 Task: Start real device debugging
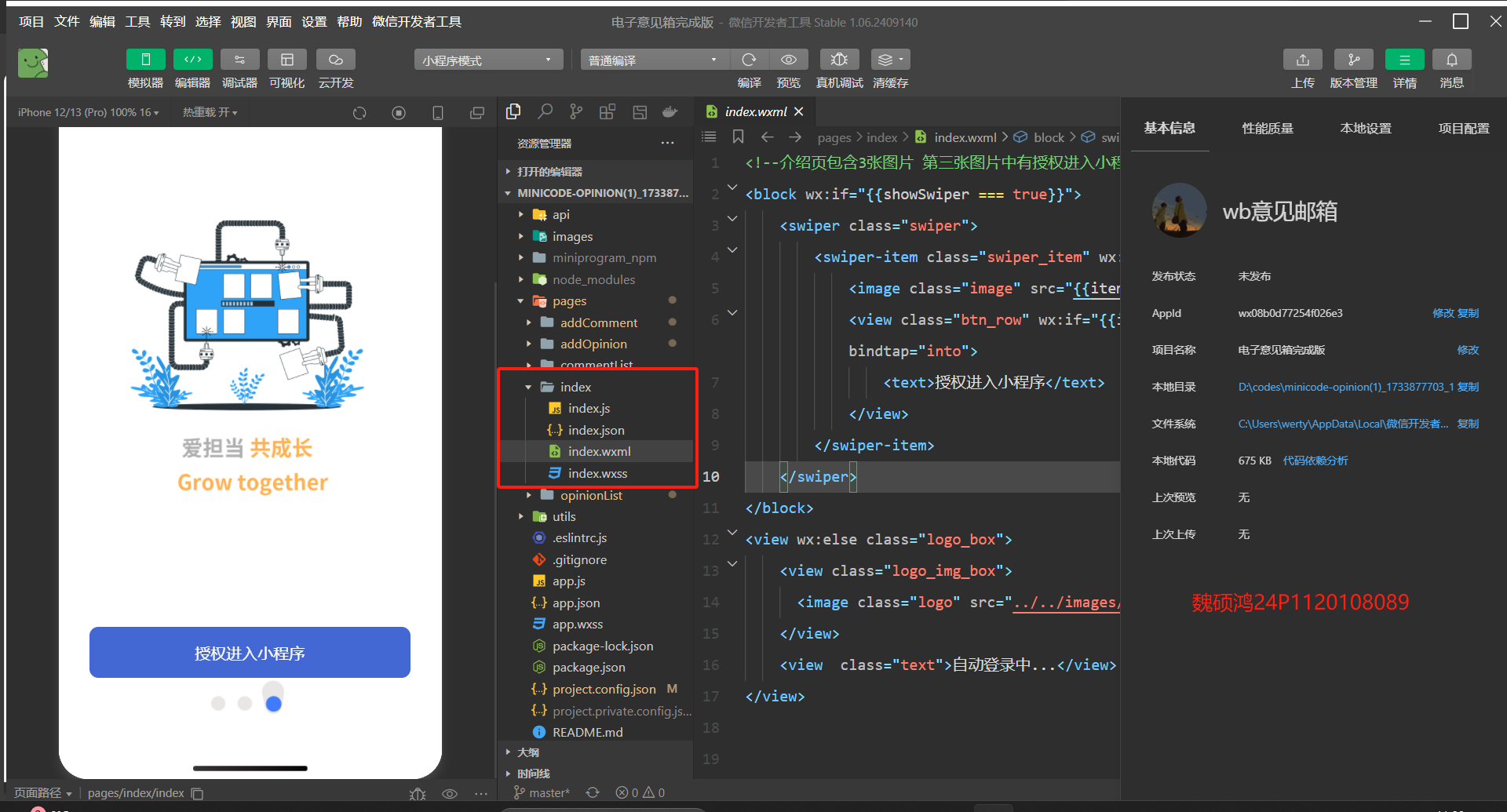pos(839,60)
